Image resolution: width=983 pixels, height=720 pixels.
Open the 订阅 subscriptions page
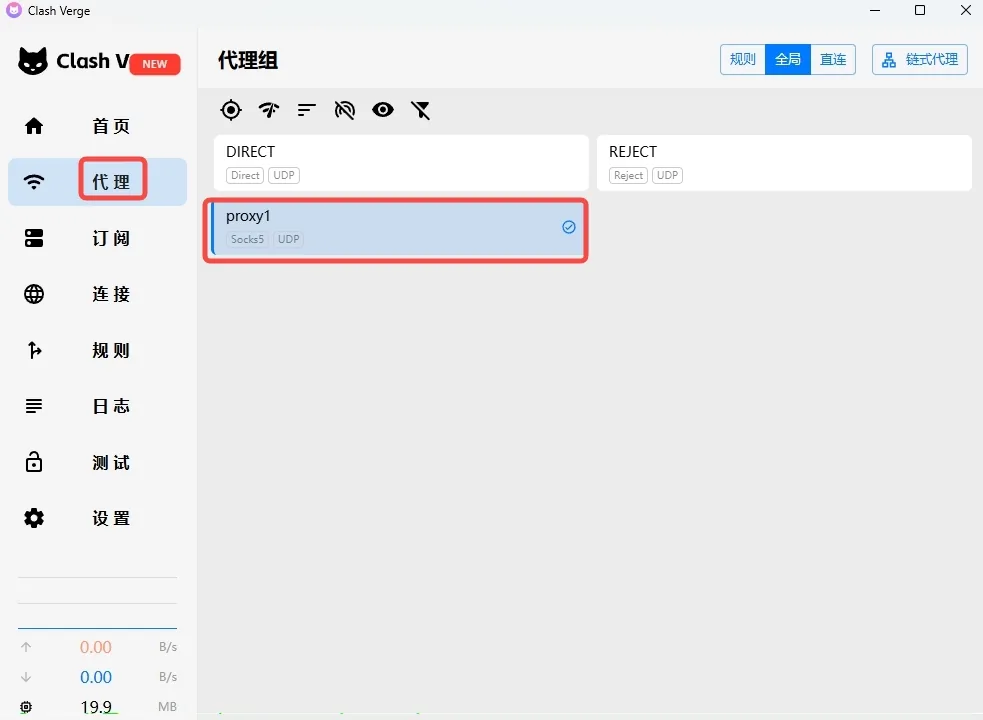tap(98, 238)
